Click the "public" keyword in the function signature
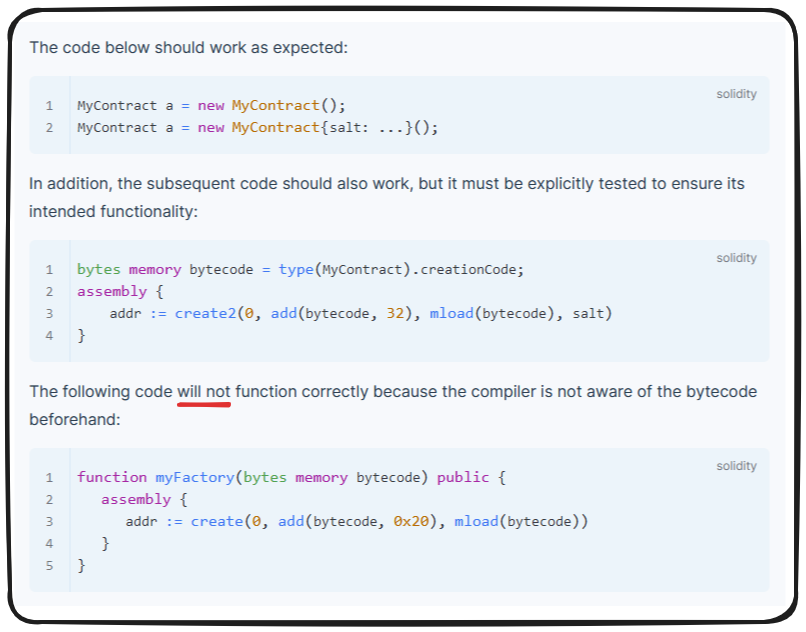The width and height of the screenshot is (806, 632). pos(463,477)
